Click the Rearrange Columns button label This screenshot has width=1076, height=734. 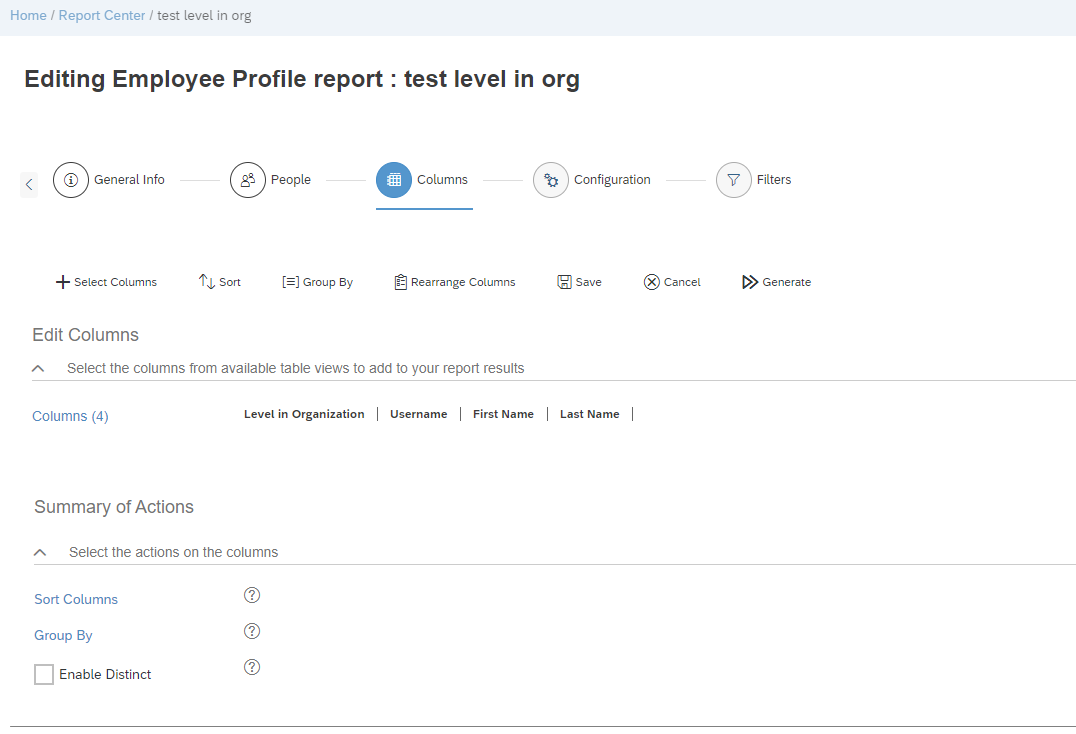[x=463, y=282]
